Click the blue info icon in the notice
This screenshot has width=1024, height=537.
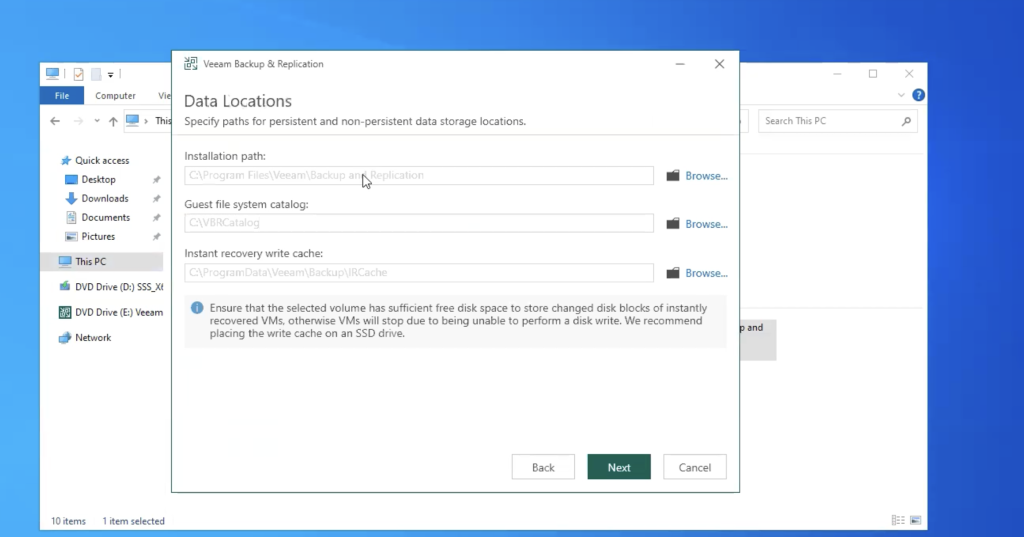click(x=197, y=308)
